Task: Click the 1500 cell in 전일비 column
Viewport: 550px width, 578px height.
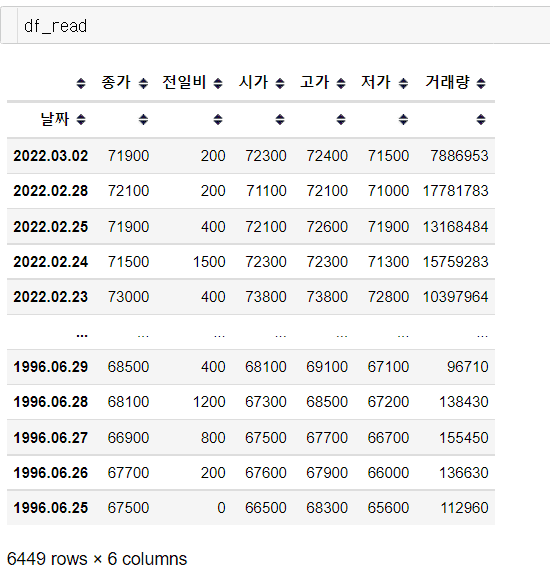Action: tap(209, 262)
